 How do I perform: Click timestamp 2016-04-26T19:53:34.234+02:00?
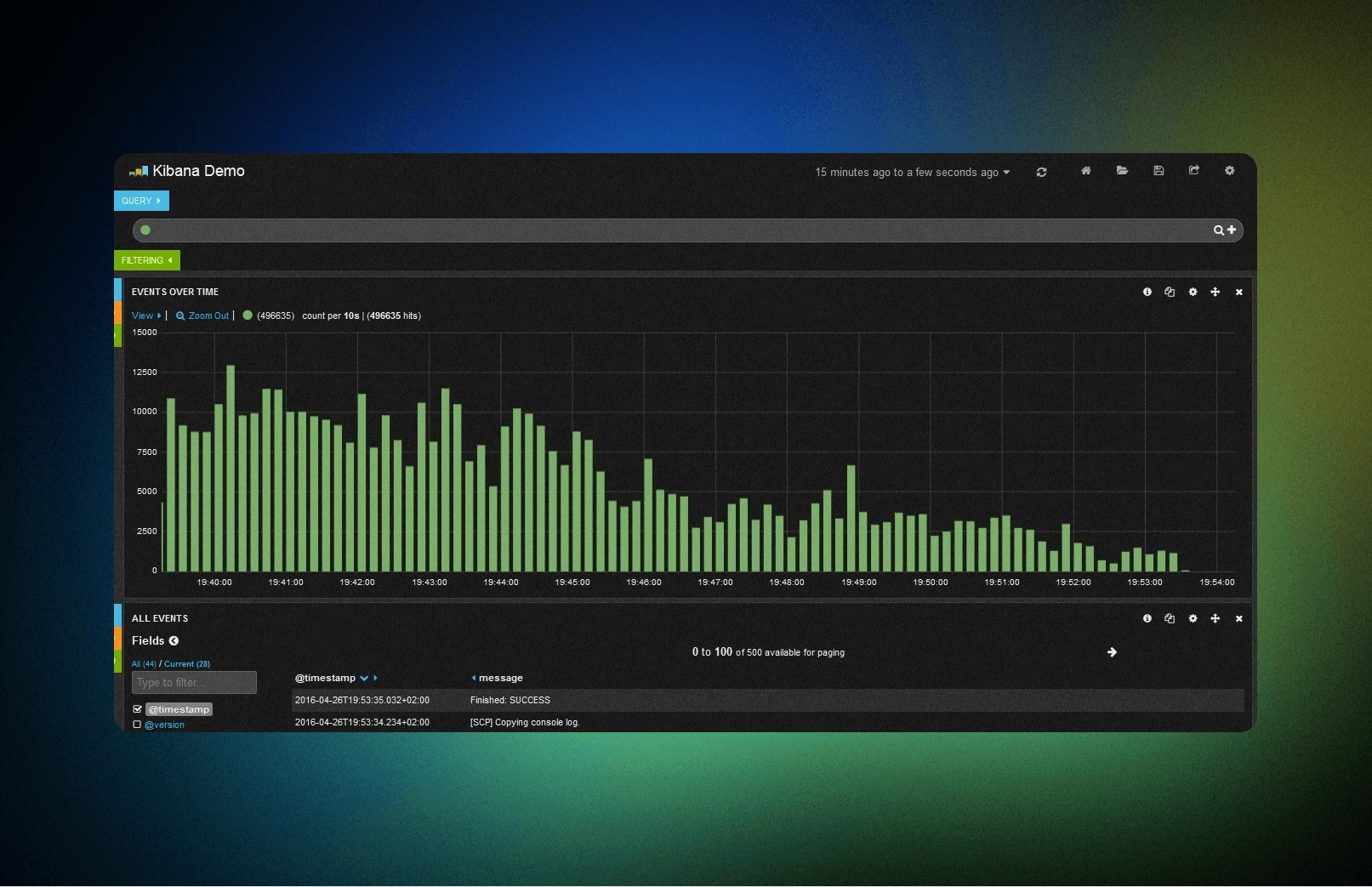click(362, 722)
